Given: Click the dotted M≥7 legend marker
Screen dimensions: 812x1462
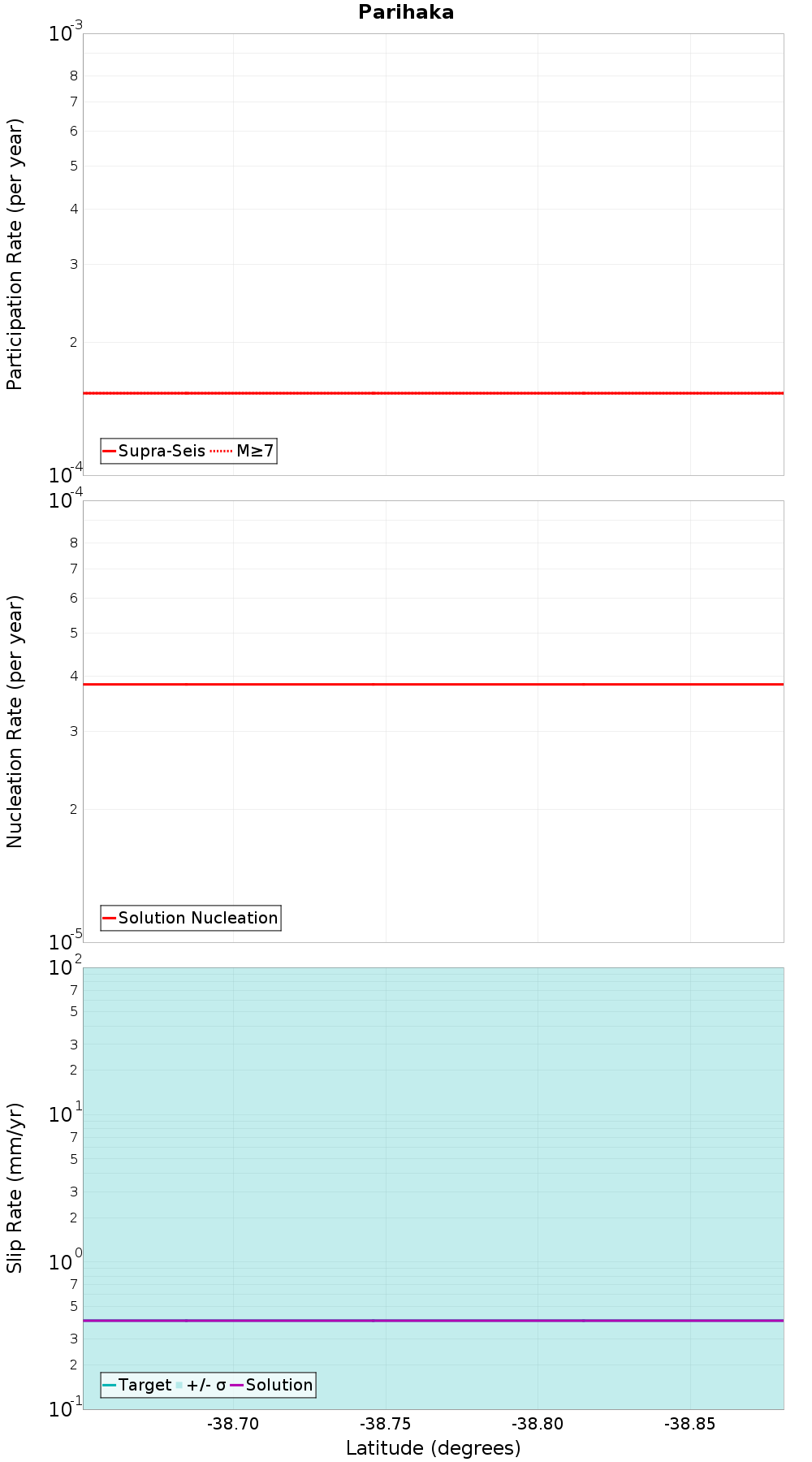Looking at the screenshot, I should pyautogui.click(x=221, y=451).
